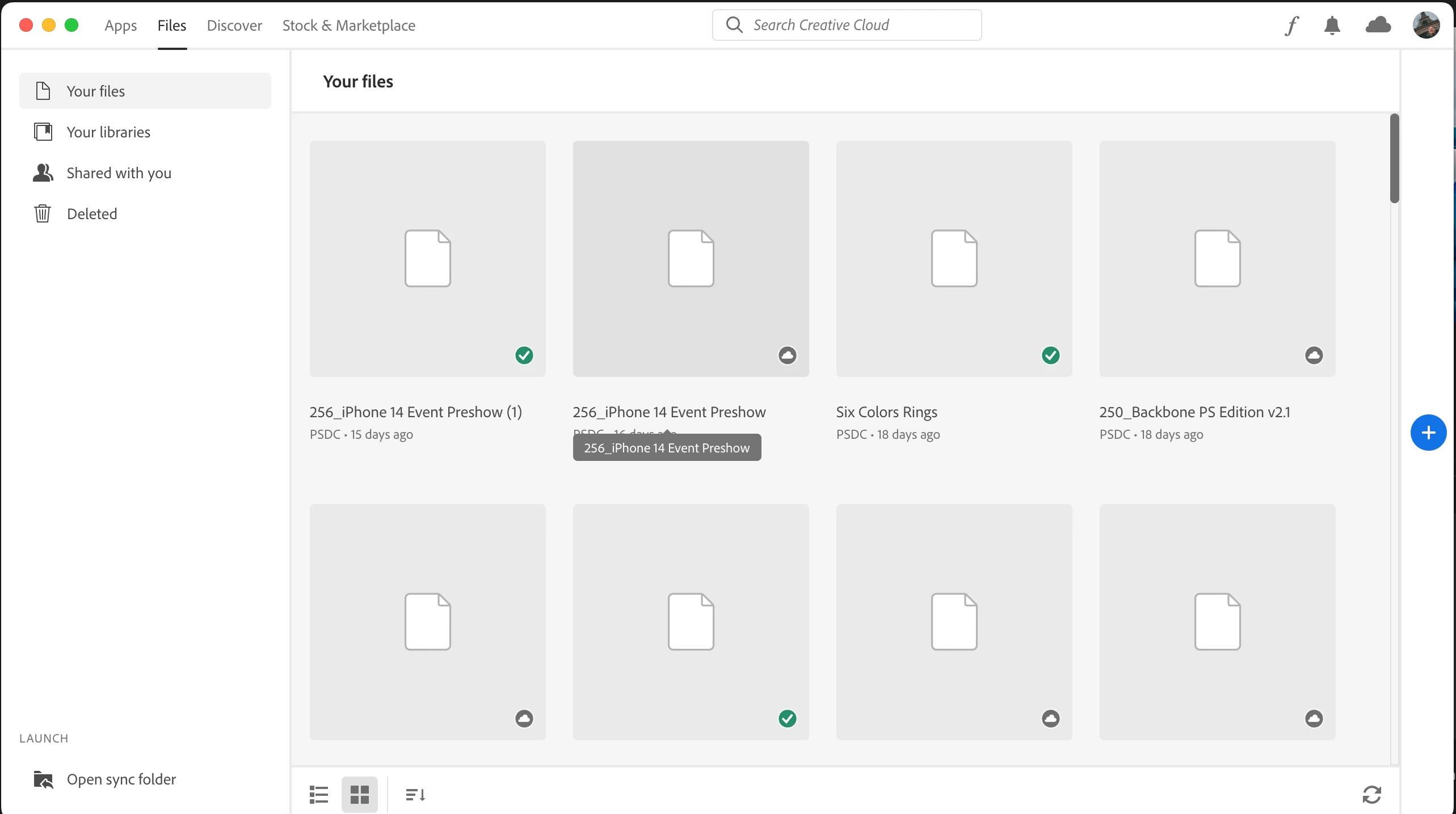Click synced checkmark on Six Colors Rings

point(1050,355)
